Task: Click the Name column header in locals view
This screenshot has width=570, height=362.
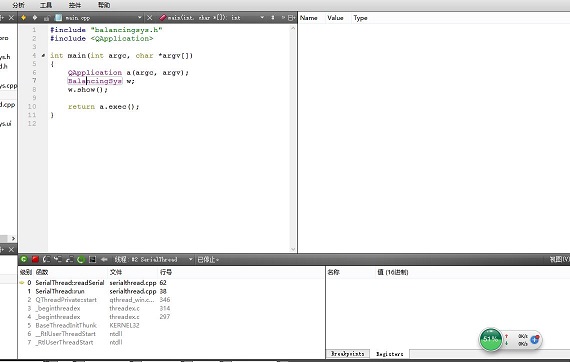Action: 309,18
